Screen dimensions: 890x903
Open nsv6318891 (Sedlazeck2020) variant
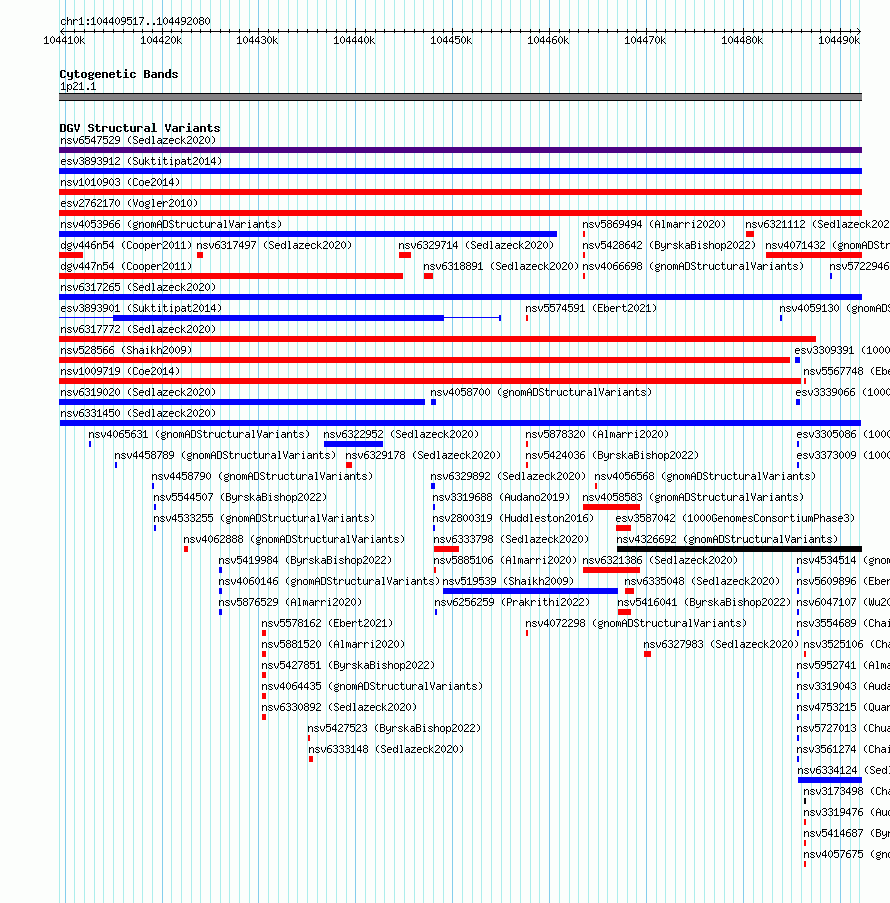[x=501, y=266]
